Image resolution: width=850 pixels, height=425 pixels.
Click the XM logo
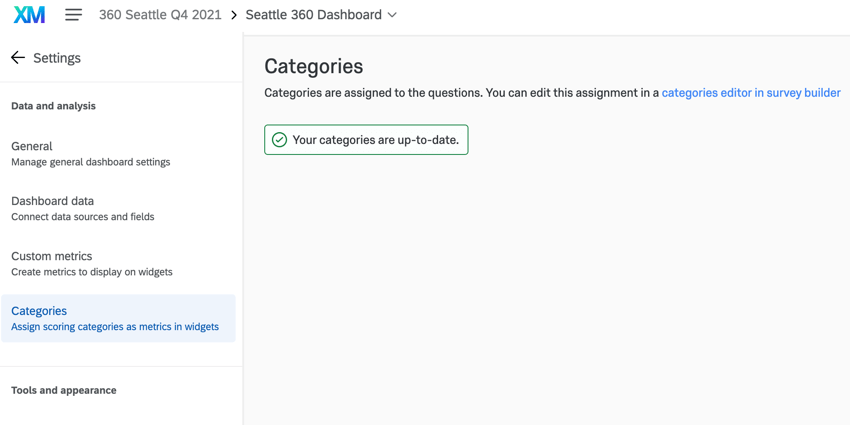[x=29, y=15]
